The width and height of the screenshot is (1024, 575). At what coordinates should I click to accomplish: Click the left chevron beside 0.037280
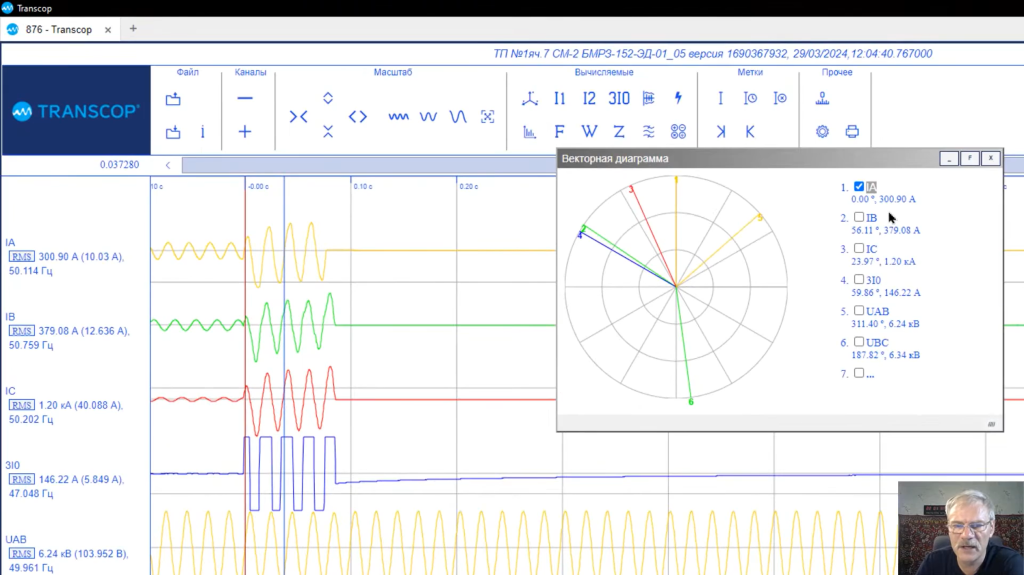168,165
